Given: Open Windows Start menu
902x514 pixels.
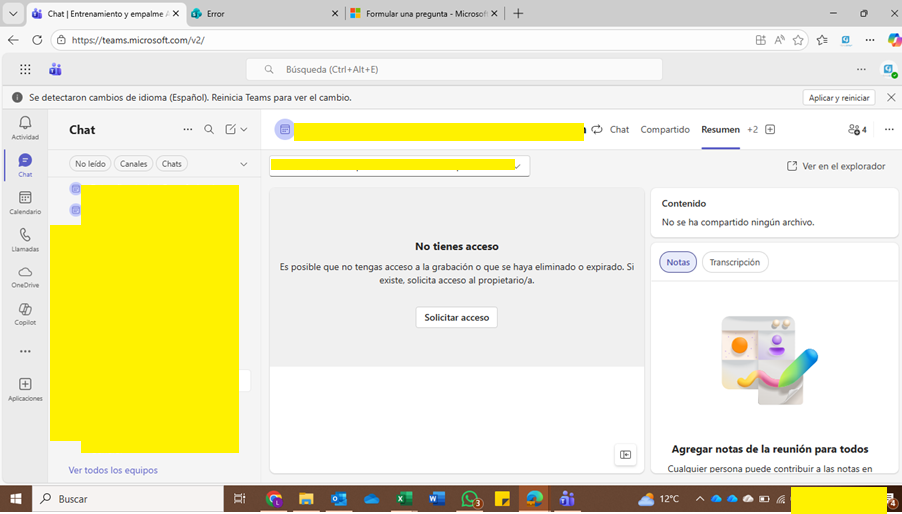Looking at the screenshot, I should click(16, 499).
